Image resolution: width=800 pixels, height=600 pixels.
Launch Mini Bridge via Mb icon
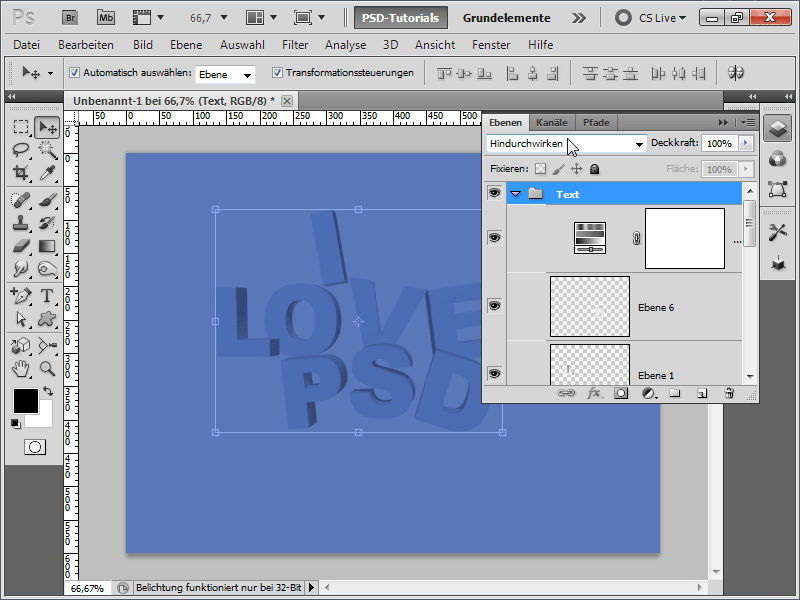[106, 18]
